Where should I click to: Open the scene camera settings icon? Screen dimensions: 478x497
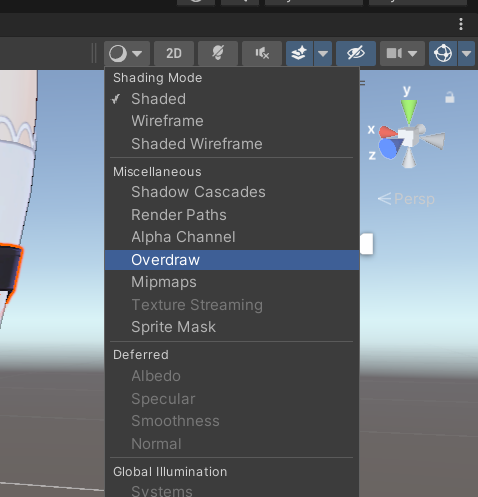click(402, 53)
